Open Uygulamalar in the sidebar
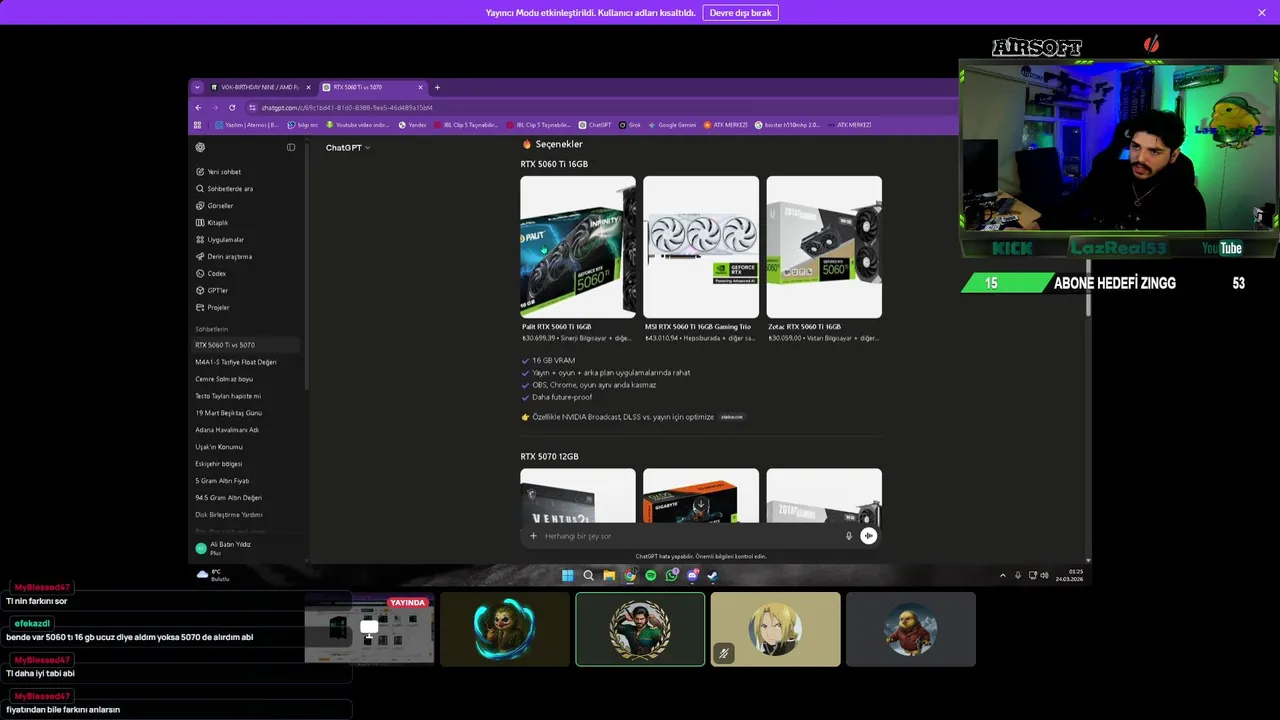 click(246, 240)
